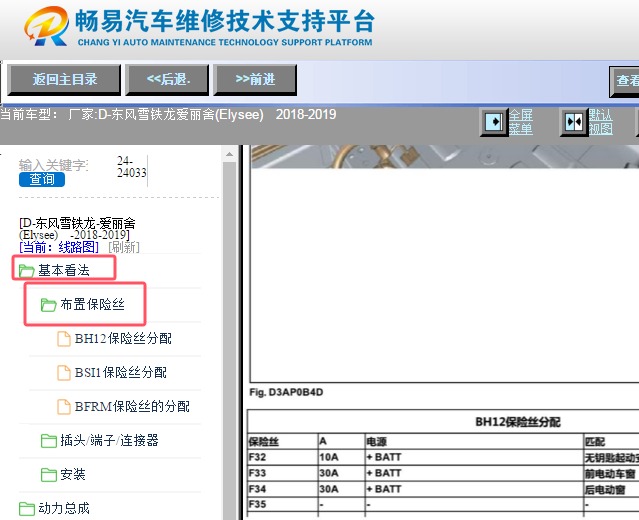This screenshot has height=520, width=639.
Task: Select the F32 fuse cell
Action: coord(282,457)
